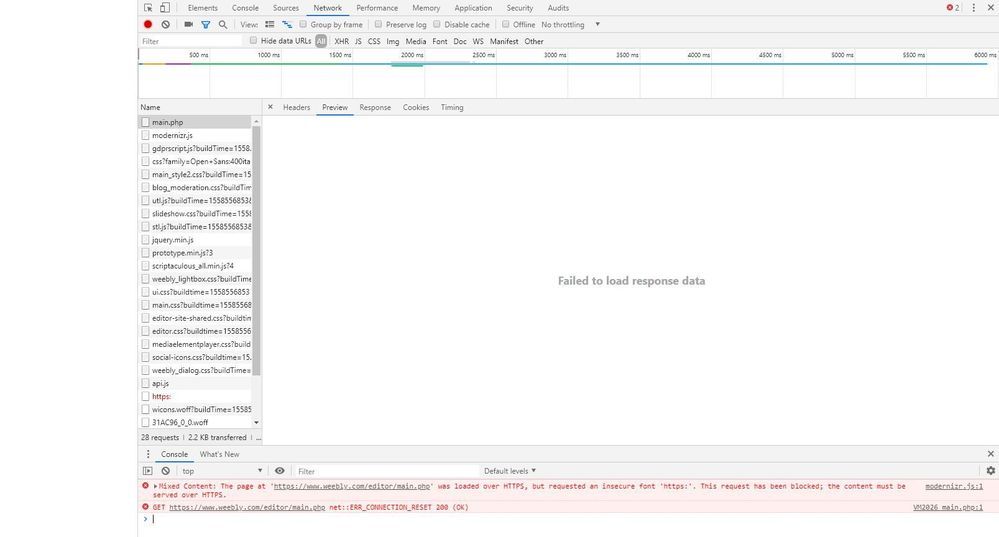Open the top context selector dropdown
Viewport: 999px width, 537px height.
[x=222, y=471]
